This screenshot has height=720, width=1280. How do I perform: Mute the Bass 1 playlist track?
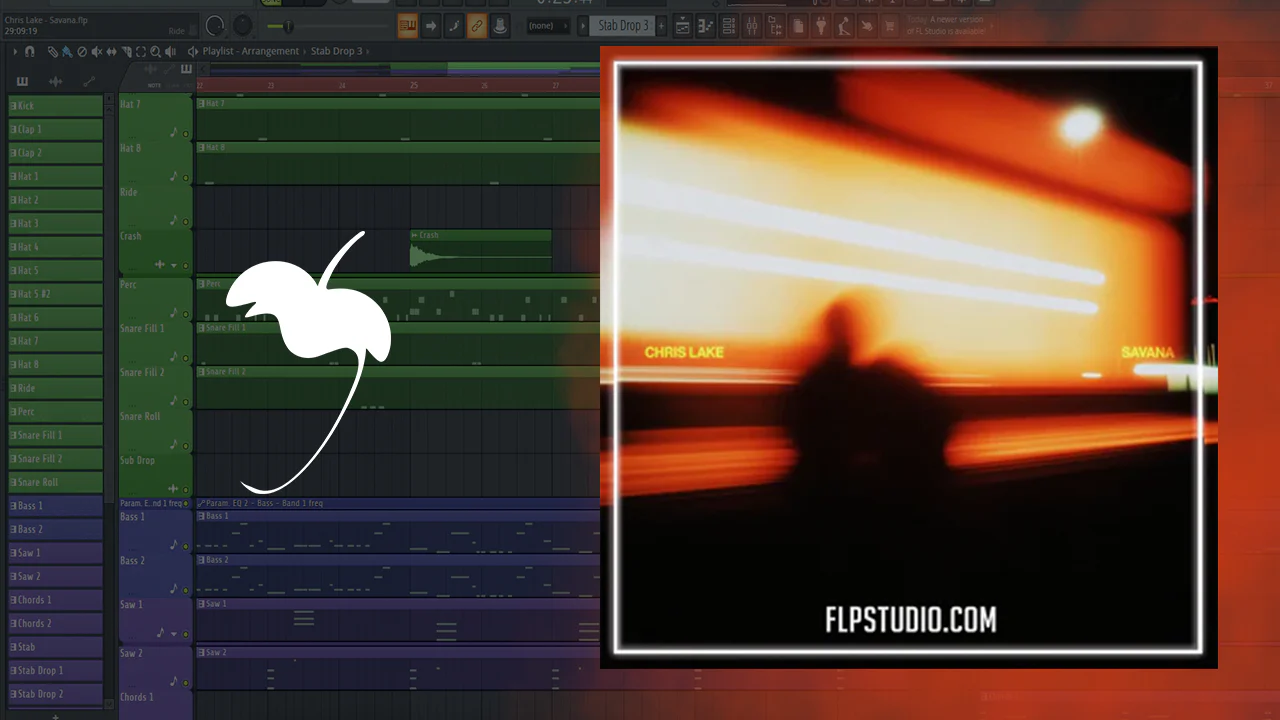pos(185,546)
